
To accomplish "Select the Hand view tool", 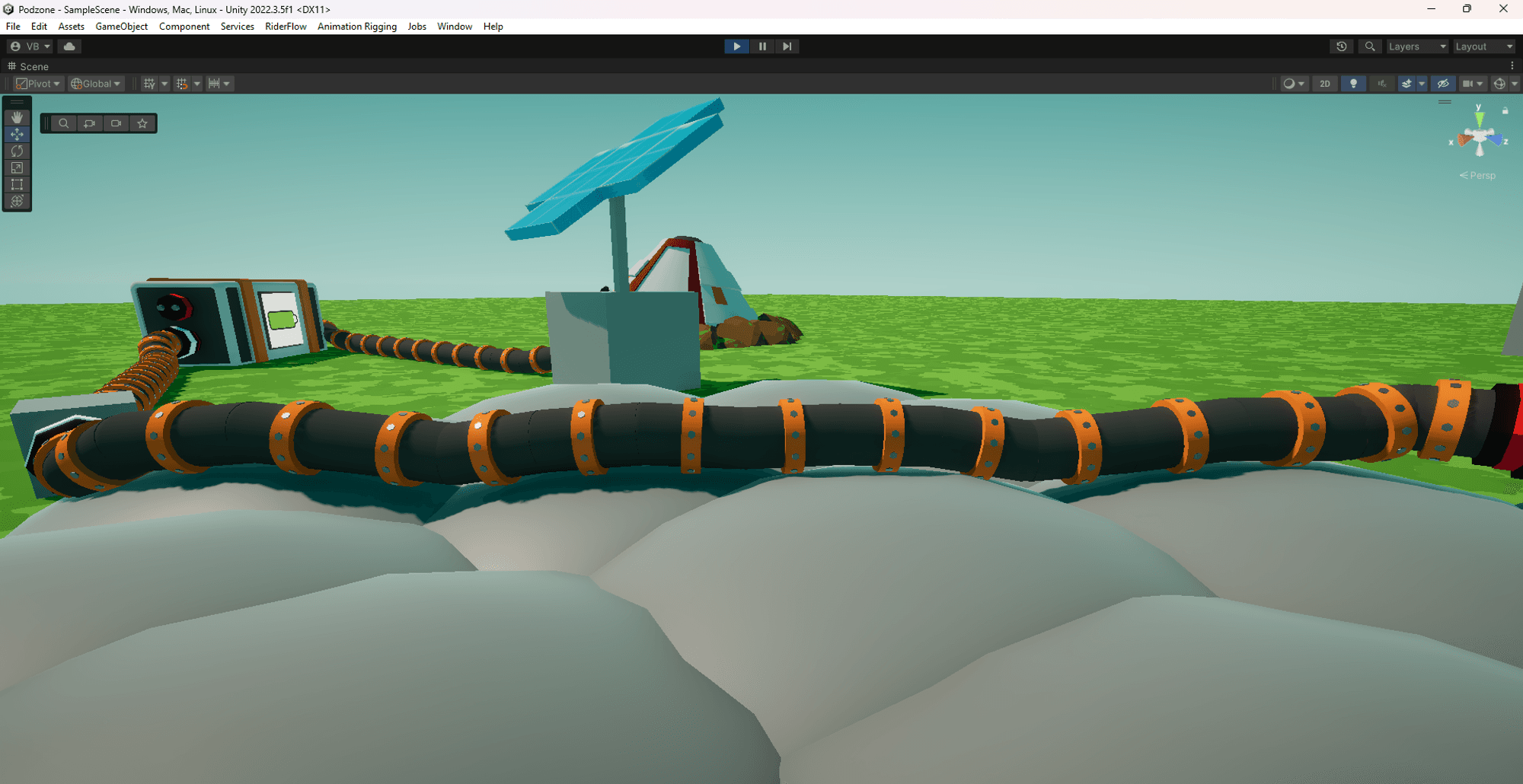I will [x=17, y=117].
